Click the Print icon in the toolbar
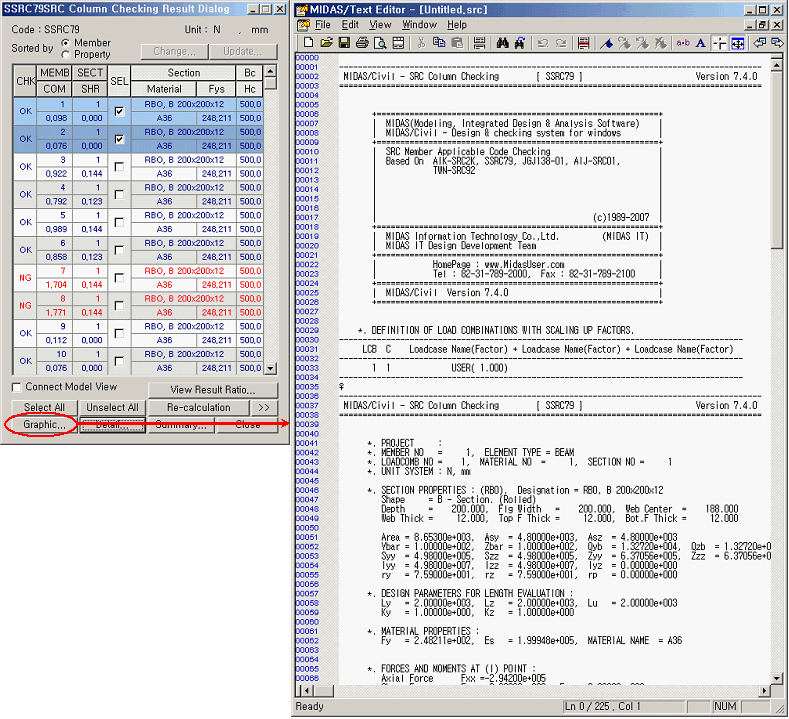 pyautogui.click(x=362, y=43)
